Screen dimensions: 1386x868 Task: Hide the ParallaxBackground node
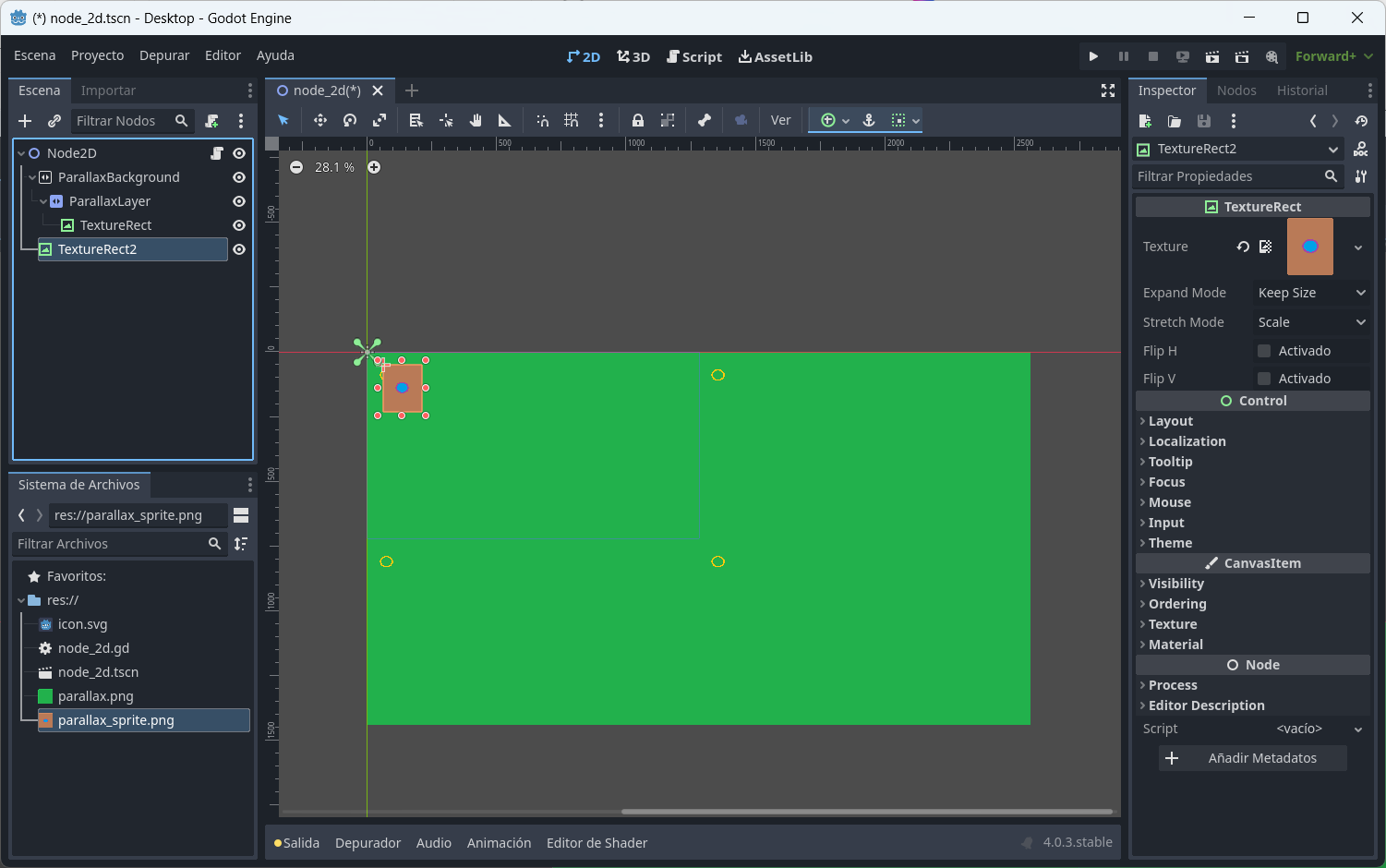[x=238, y=176]
